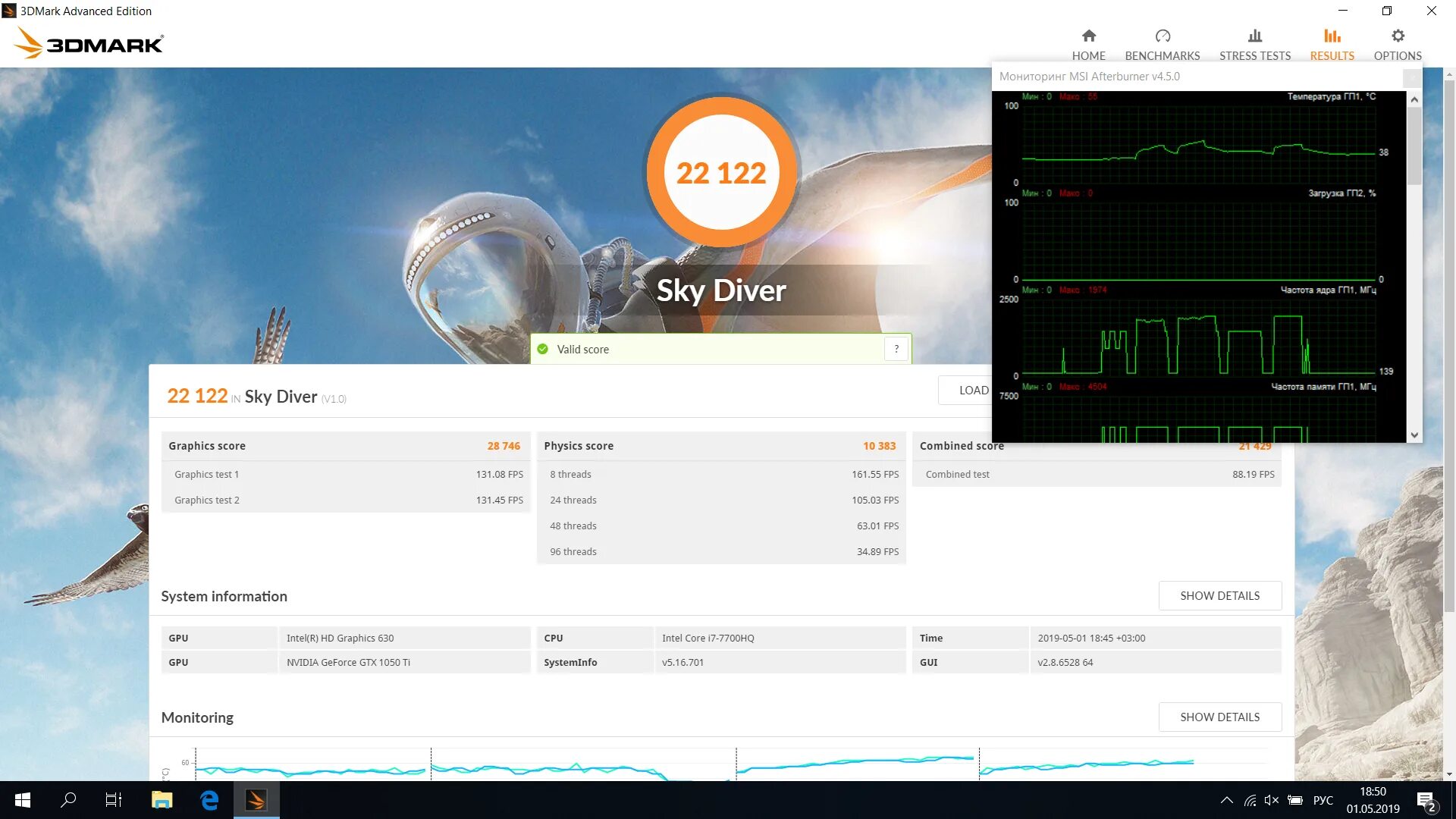The height and width of the screenshot is (819, 1456).
Task: Go to the Benchmarks tab
Action: [1163, 45]
